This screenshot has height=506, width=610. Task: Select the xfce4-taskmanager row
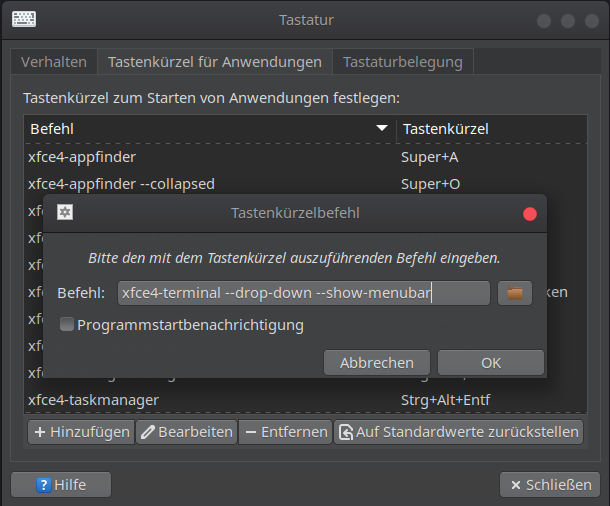tap(305, 400)
